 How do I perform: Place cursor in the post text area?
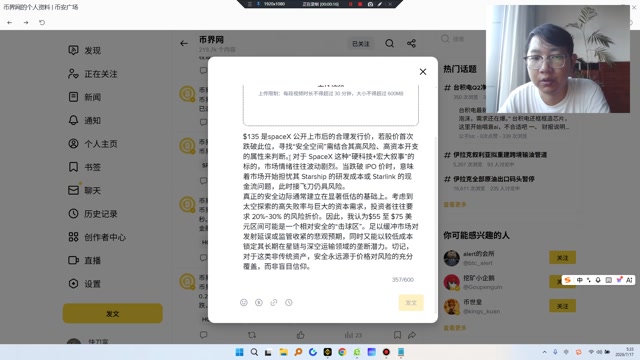pyautogui.click(x=330, y=201)
